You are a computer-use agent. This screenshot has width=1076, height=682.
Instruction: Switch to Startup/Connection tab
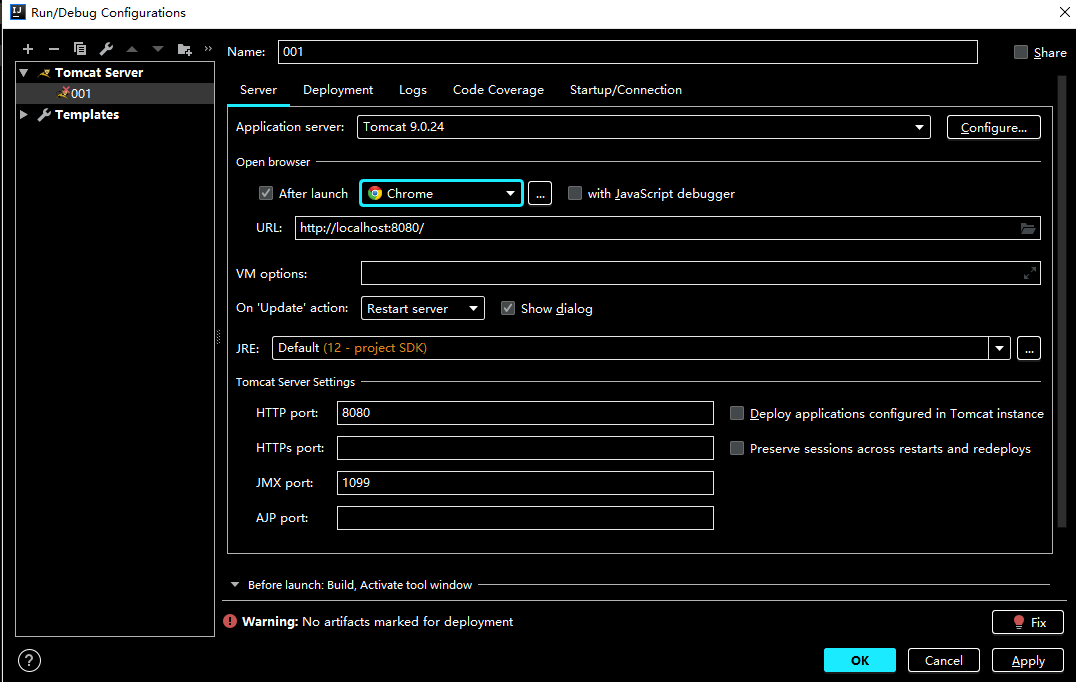(x=626, y=90)
